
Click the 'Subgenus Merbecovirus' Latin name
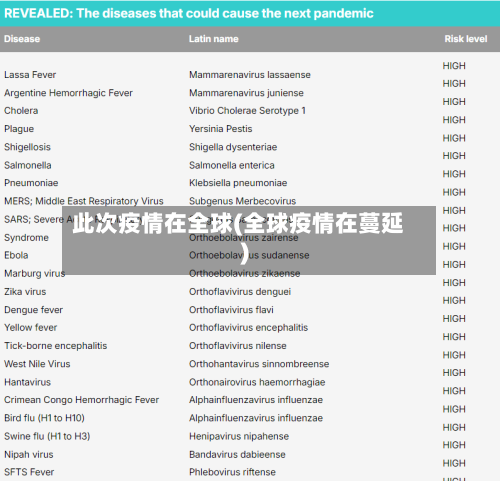point(242,201)
